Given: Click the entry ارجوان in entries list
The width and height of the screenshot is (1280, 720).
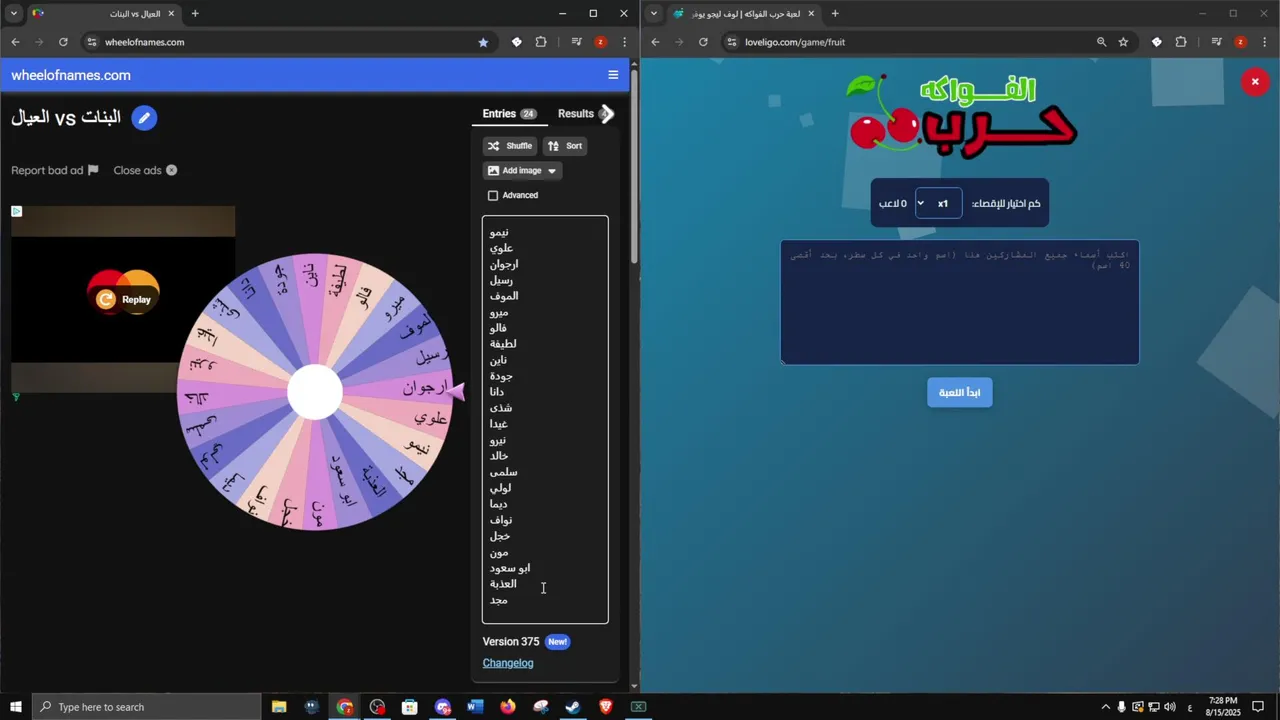Looking at the screenshot, I should 504,264.
